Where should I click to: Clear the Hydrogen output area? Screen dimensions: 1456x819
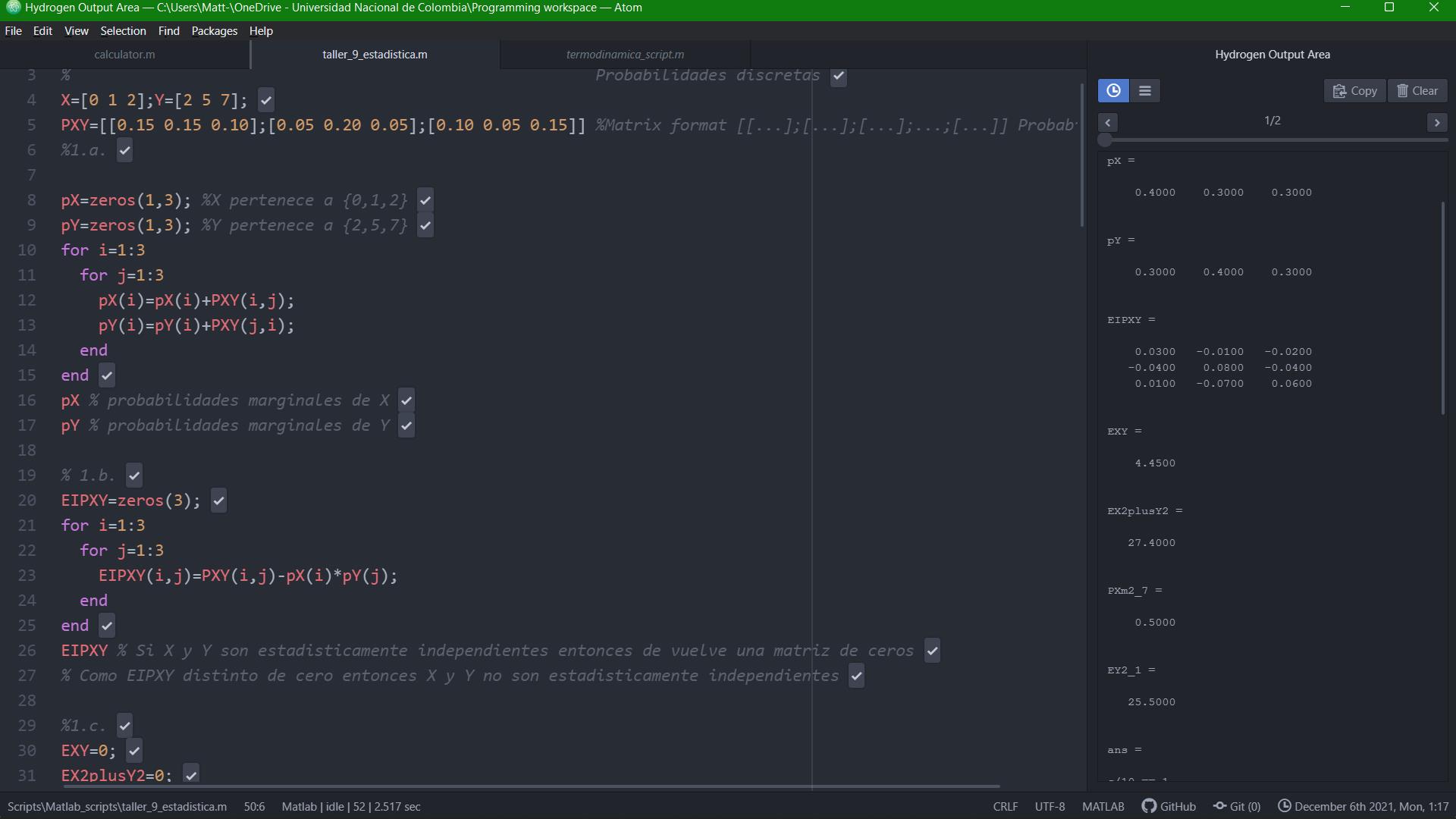tap(1417, 91)
